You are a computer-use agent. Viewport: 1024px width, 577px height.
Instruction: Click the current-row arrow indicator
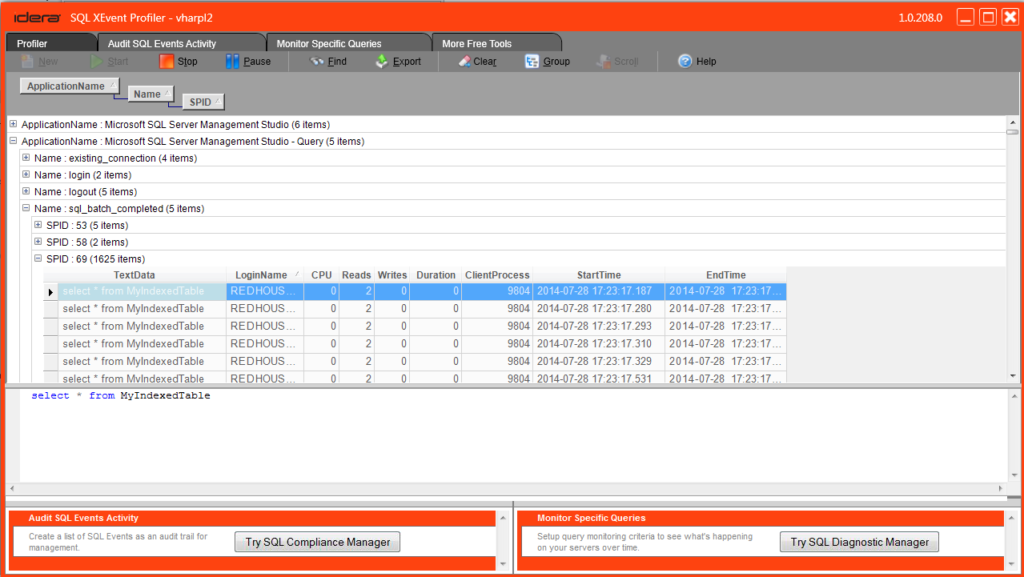pos(51,292)
